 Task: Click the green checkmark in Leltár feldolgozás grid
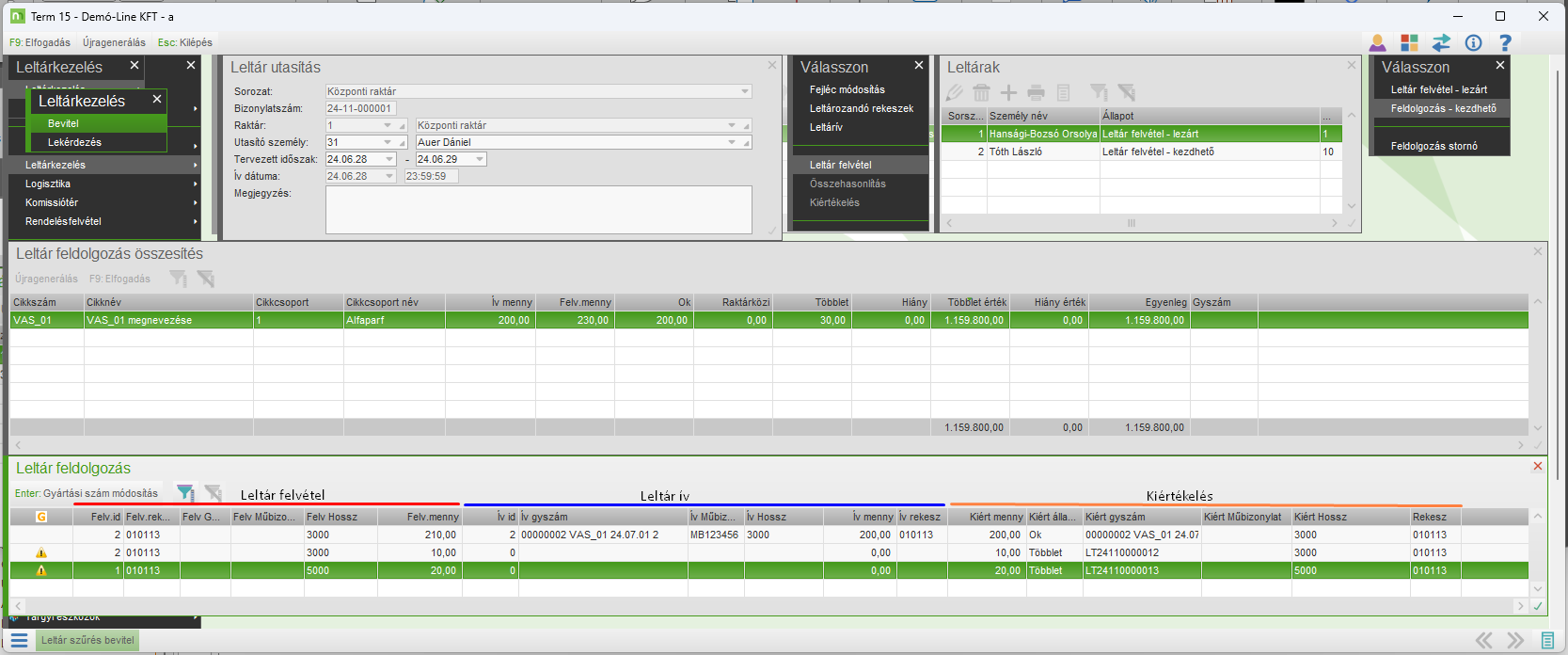pos(1538,606)
